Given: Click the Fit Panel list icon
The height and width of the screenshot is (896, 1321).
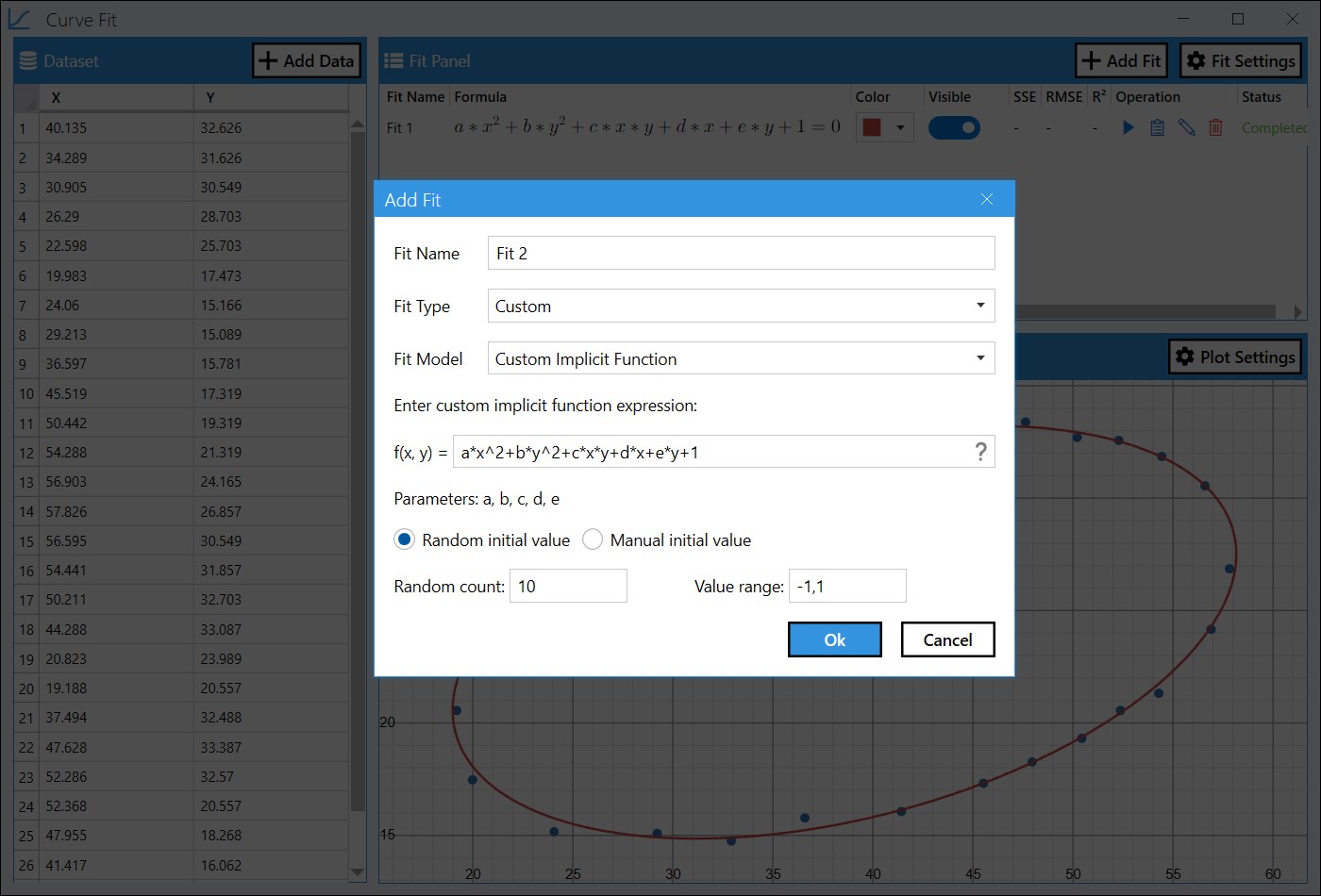Looking at the screenshot, I should (x=393, y=61).
